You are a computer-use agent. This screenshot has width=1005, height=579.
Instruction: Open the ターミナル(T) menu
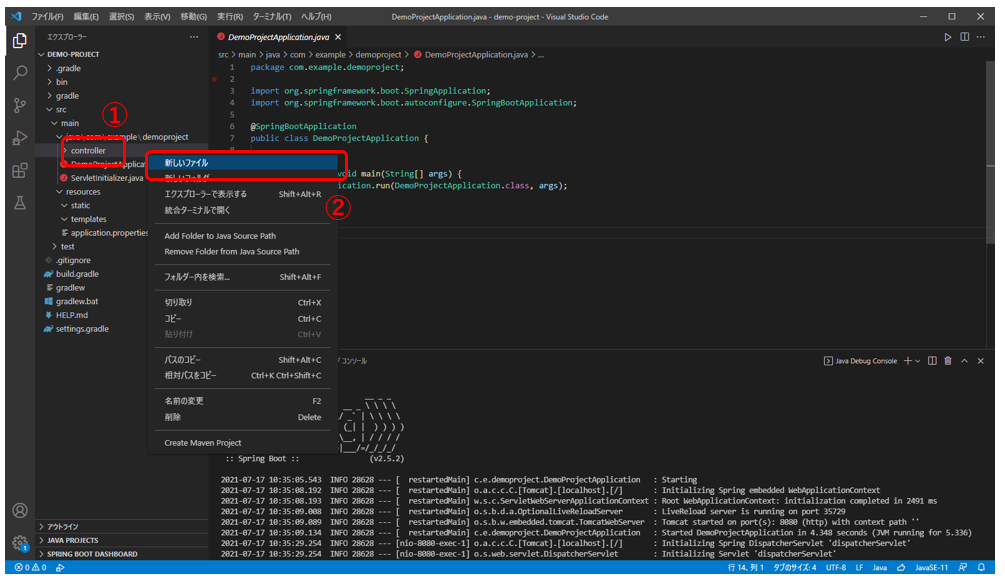pyautogui.click(x=272, y=17)
